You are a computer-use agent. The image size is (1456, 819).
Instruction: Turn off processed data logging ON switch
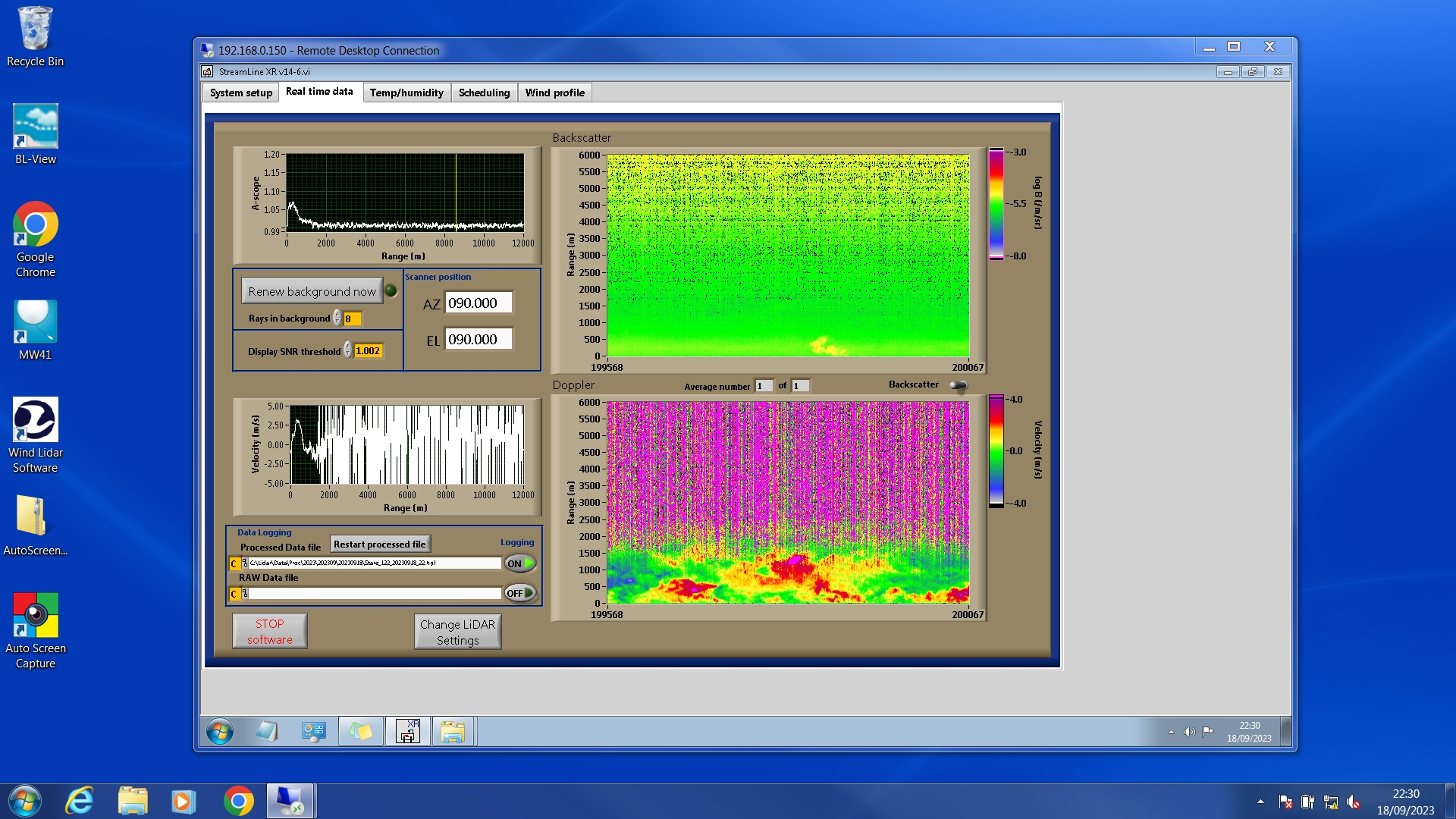pyautogui.click(x=520, y=563)
